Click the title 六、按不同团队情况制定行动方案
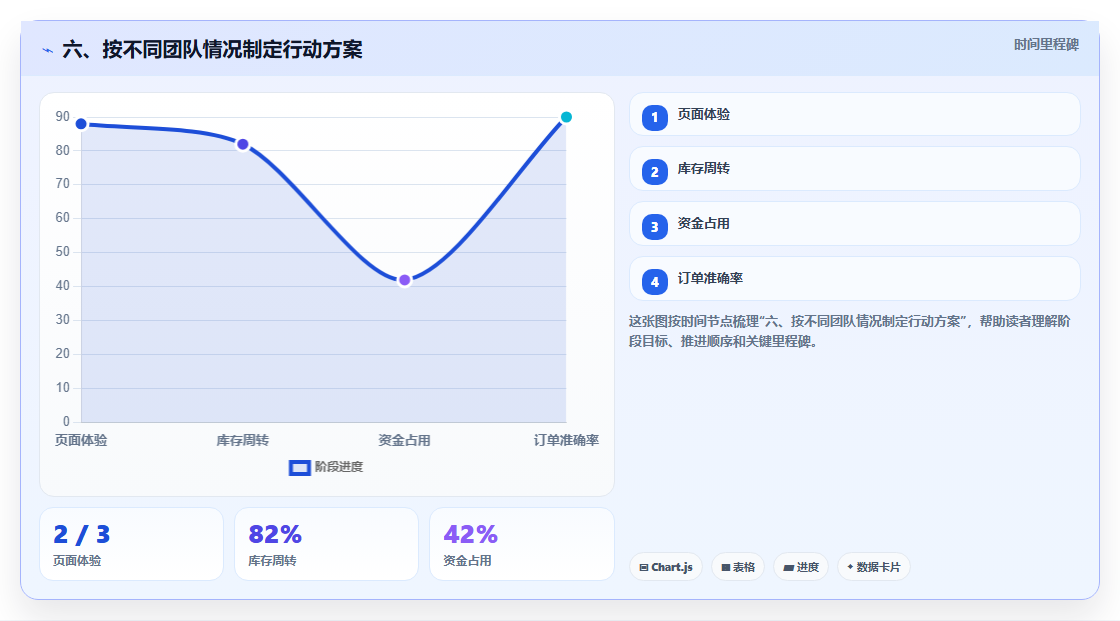This screenshot has height=621, width=1120. pyautogui.click(x=212, y=49)
